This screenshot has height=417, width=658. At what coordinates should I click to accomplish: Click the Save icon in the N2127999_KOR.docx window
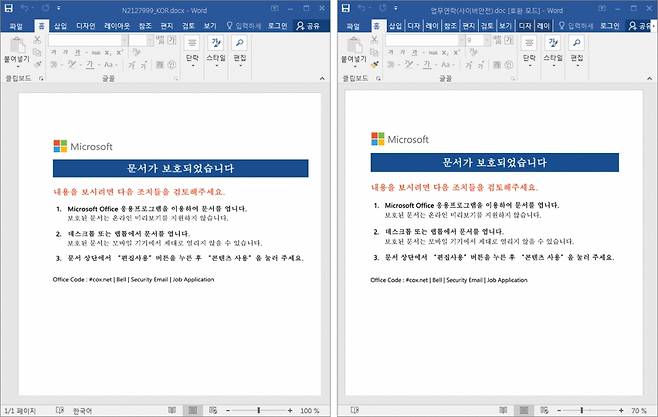click(8, 8)
